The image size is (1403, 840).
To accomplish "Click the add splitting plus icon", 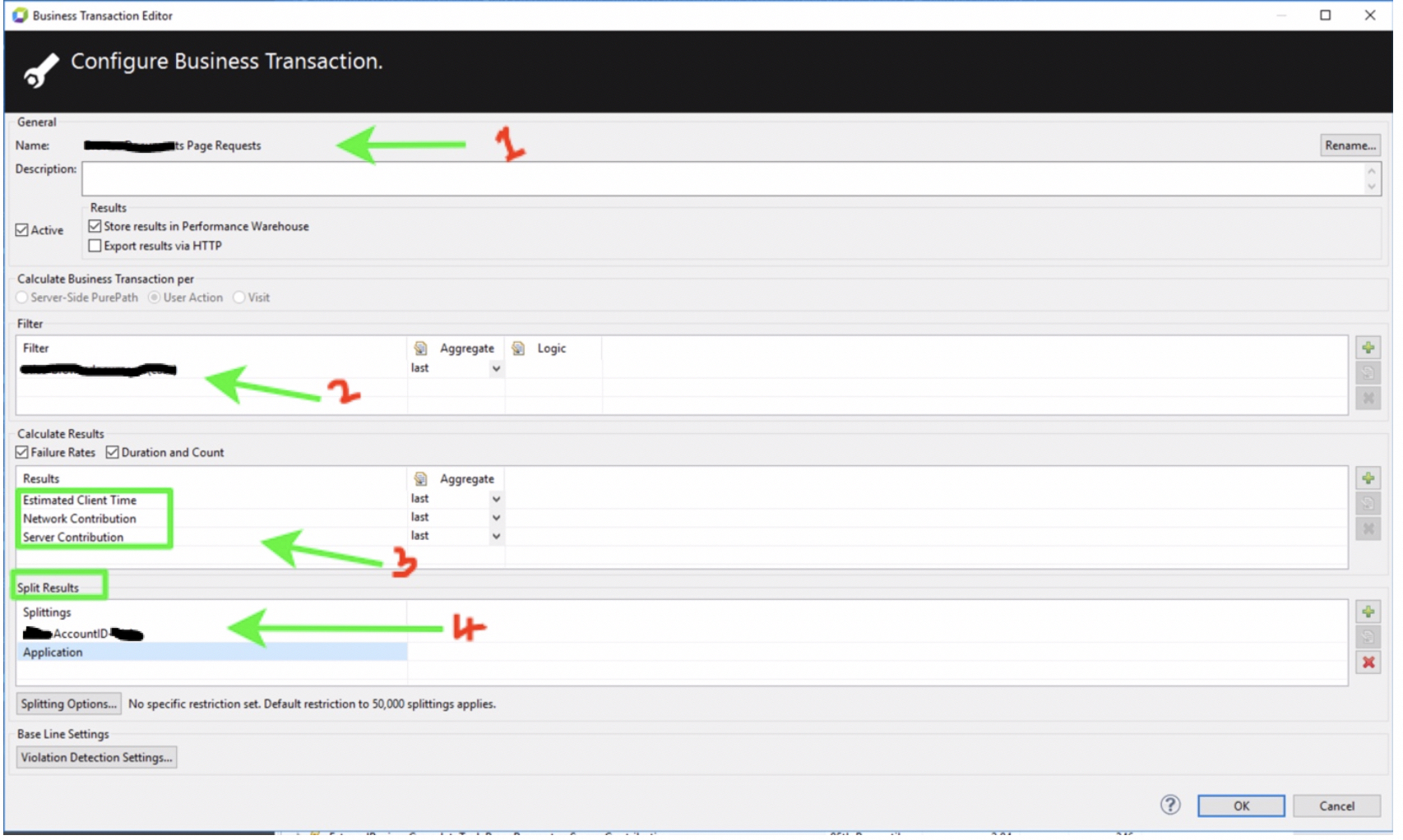I will click(x=1368, y=612).
